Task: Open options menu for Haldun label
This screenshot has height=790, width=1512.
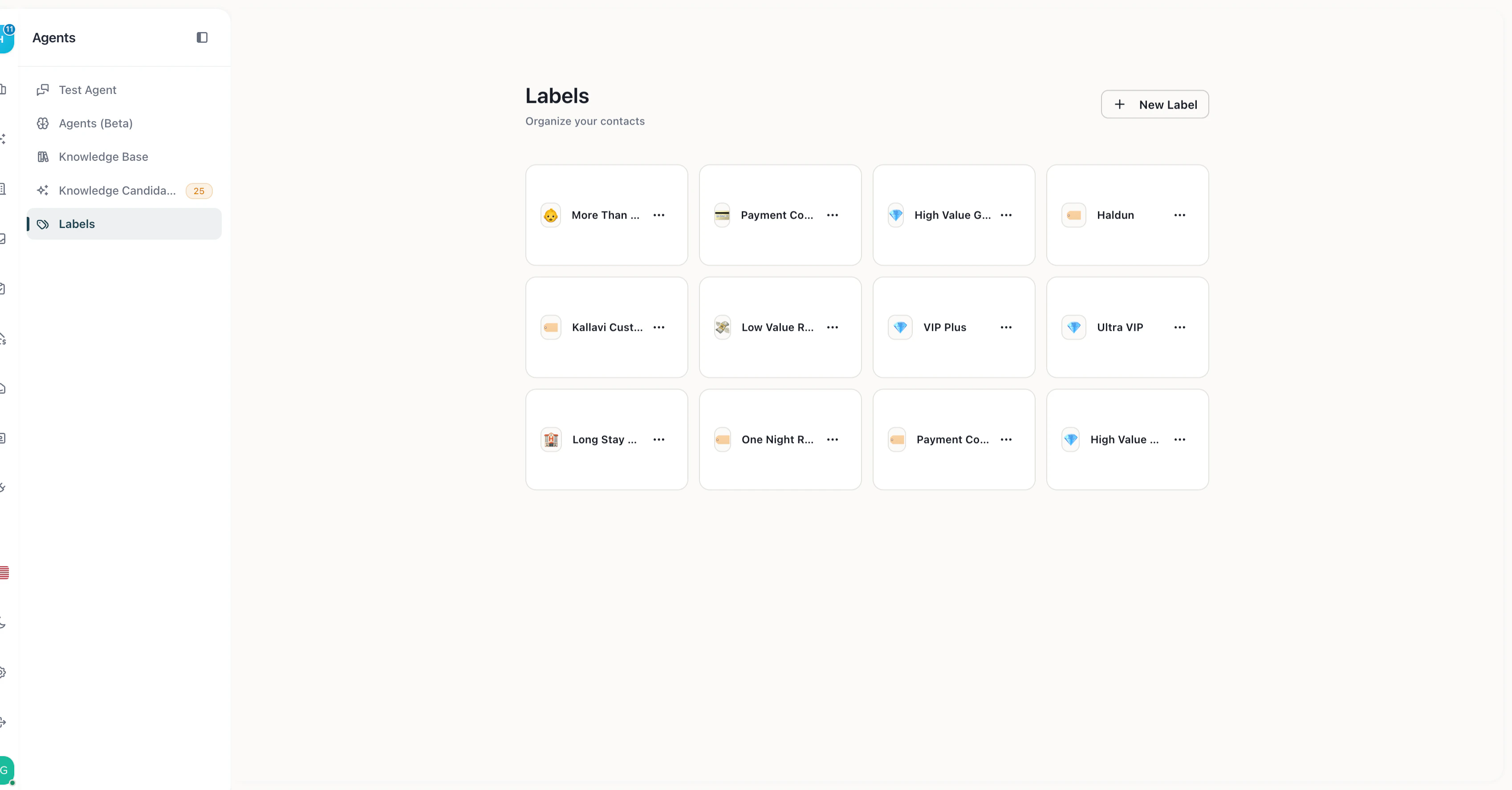Action: [1179, 216]
